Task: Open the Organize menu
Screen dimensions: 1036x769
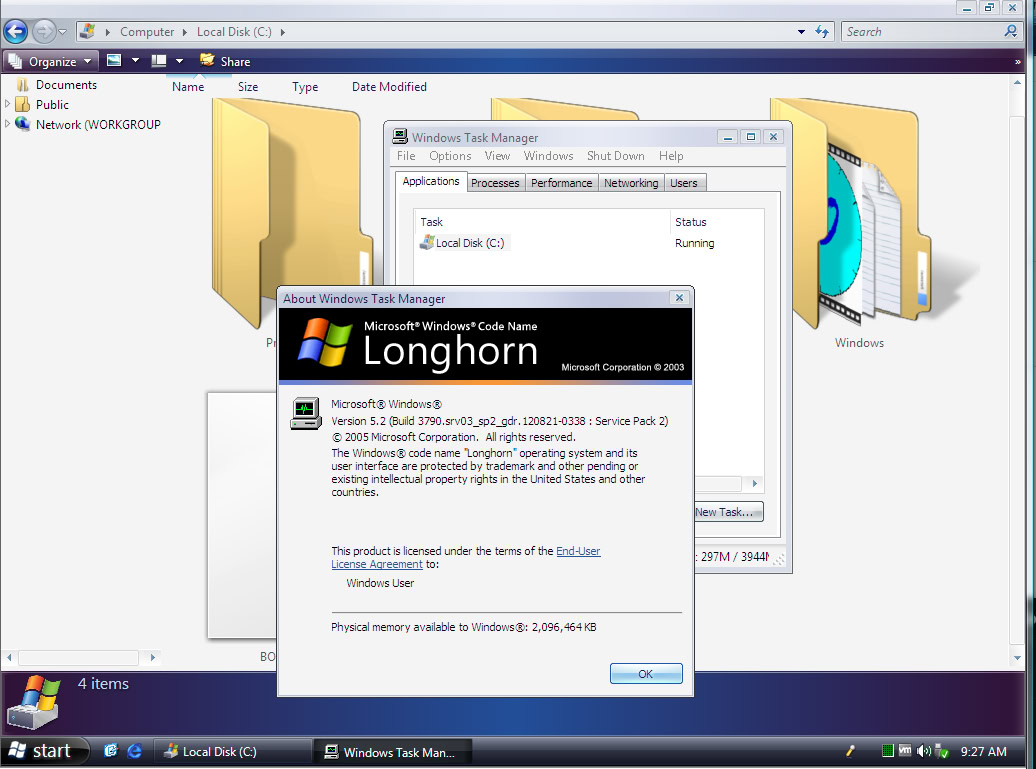Action: tap(51, 61)
